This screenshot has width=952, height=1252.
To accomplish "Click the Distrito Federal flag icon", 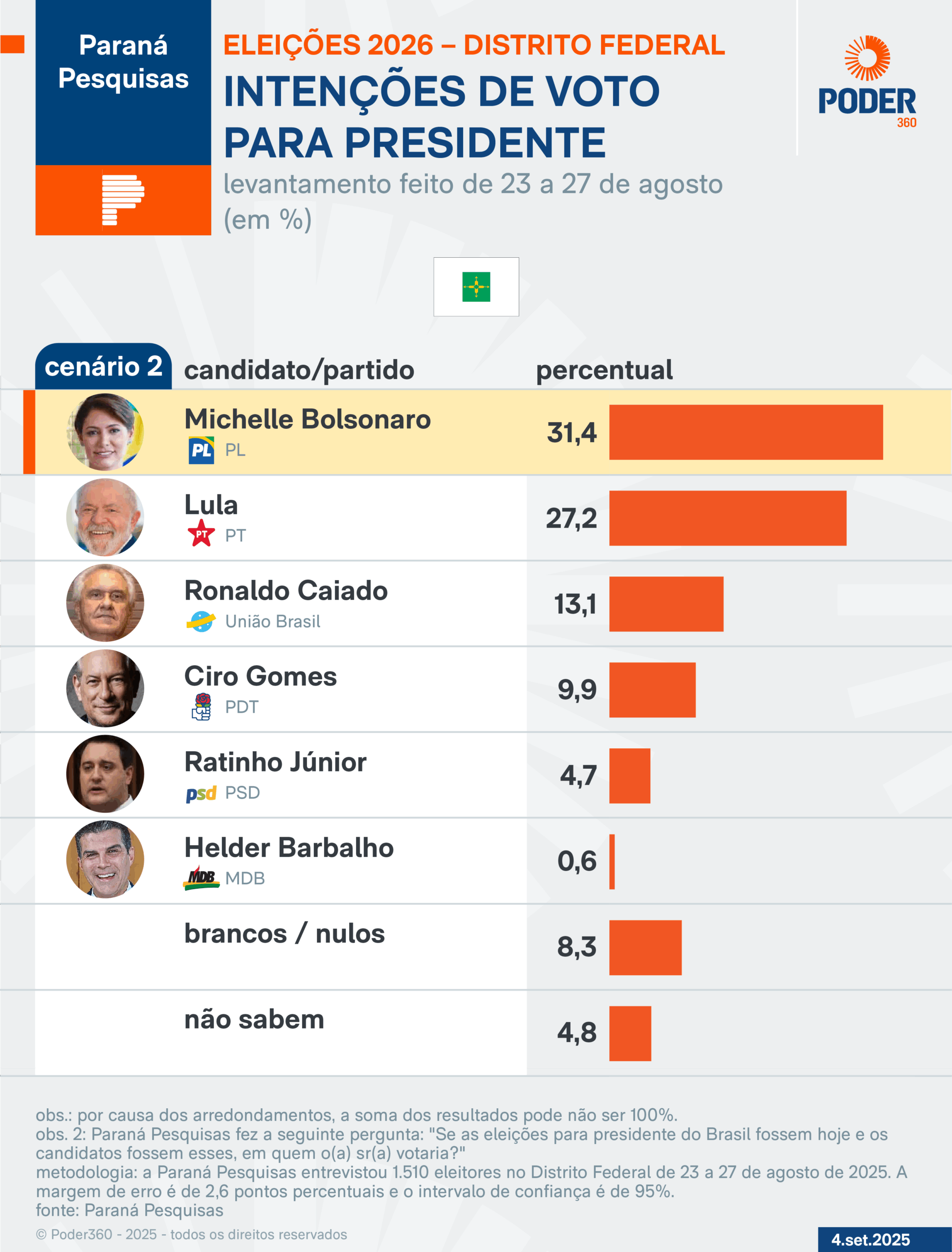I will click(x=476, y=287).
